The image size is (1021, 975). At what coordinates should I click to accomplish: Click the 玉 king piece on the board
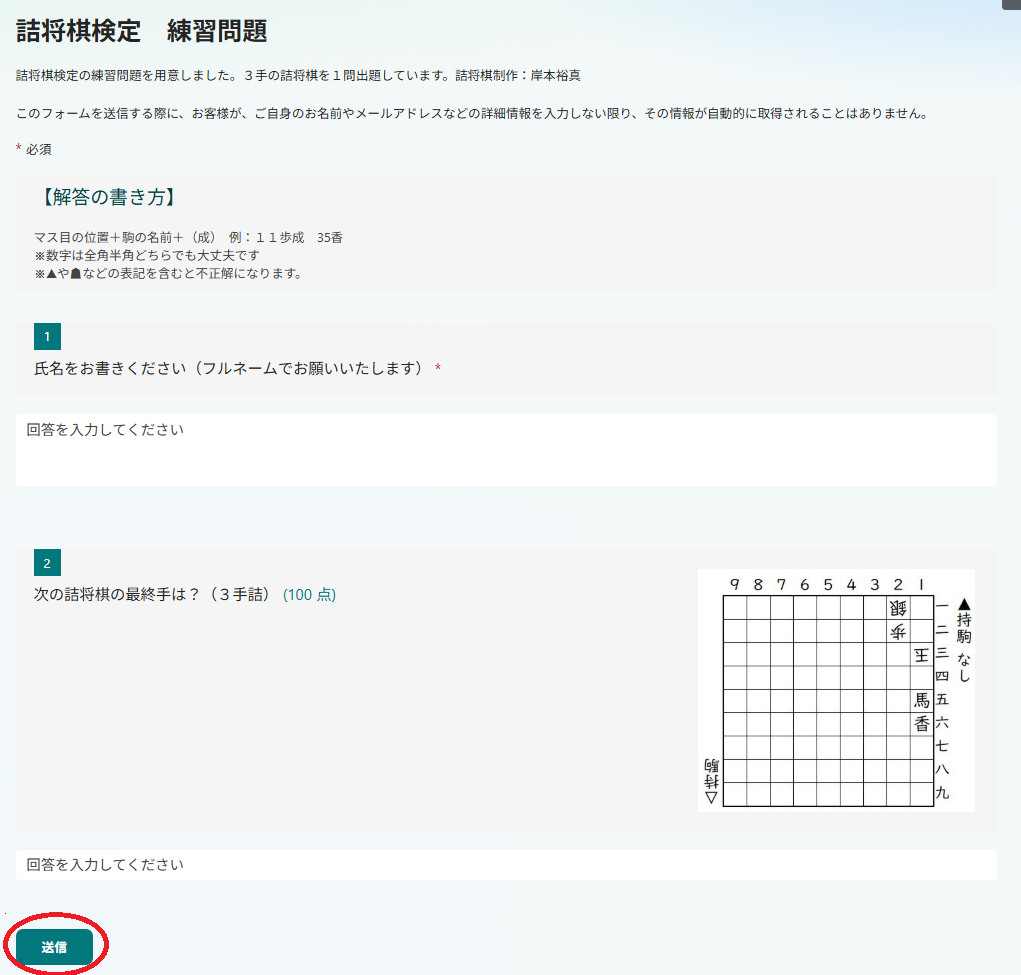click(921, 655)
